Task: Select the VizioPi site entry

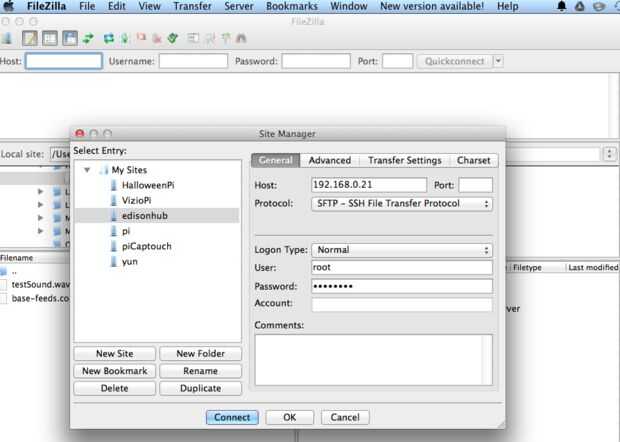Action: (136, 200)
